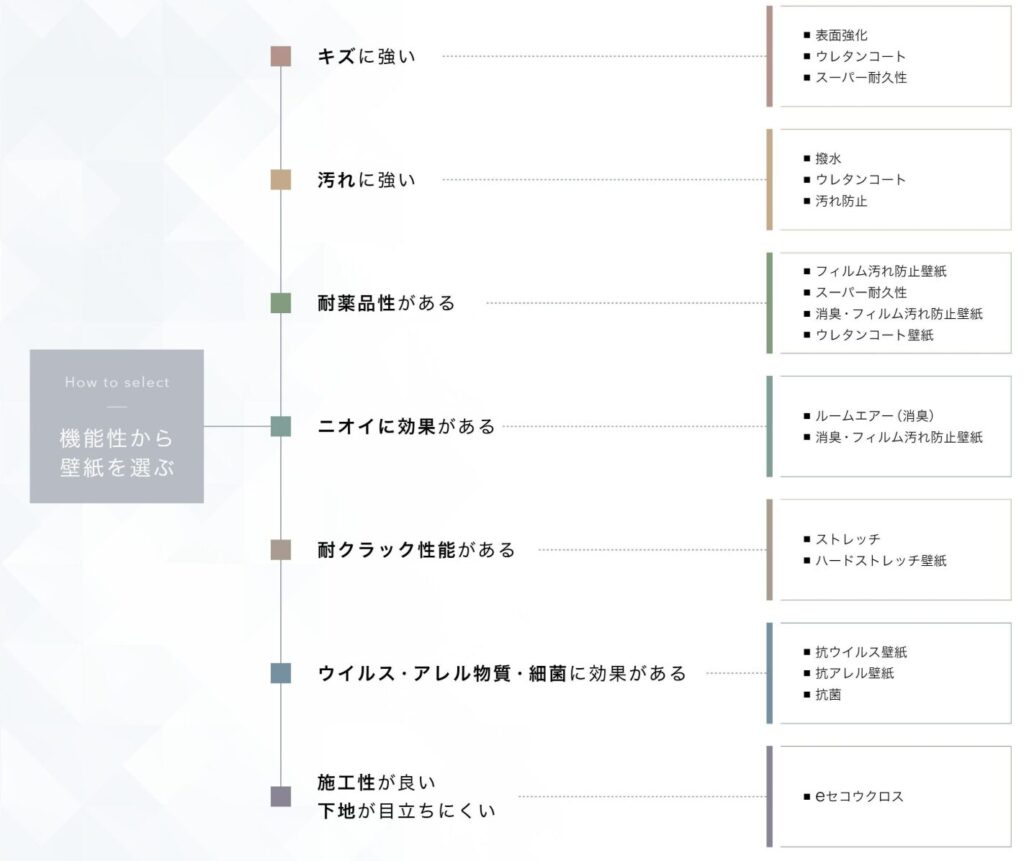Image resolution: width=1024 pixels, height=861 pixels.
Task: Click the tan square beside 汚れに強い
Action: [281, 180]
